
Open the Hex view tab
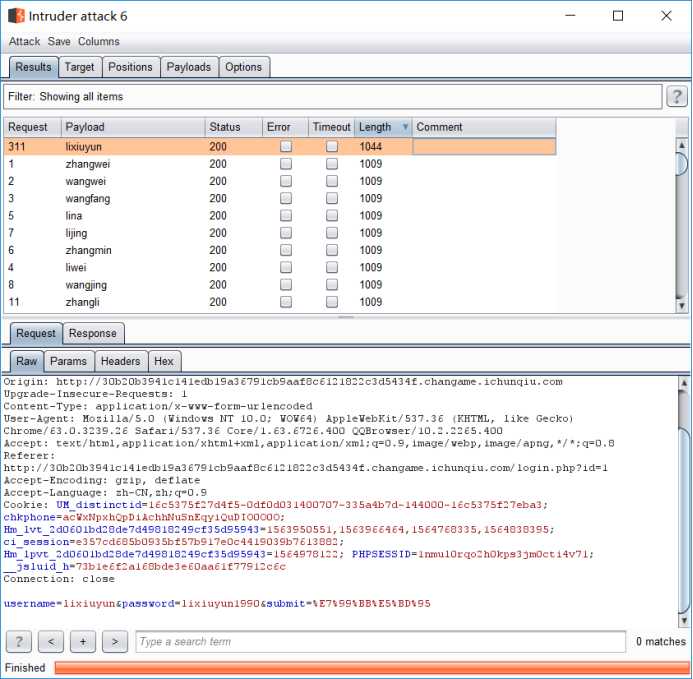pyautogui.click(x=164, y=361)
